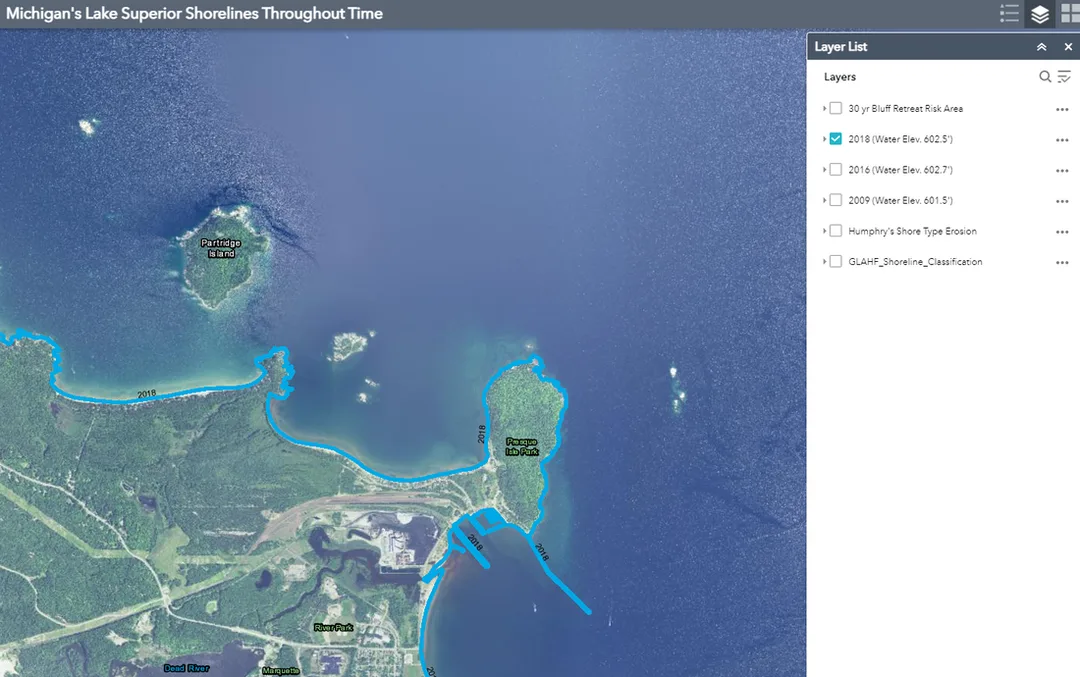
Task: Enable the 2009 (Water Elev. 601.5') layer
Action: pos(835,200)
